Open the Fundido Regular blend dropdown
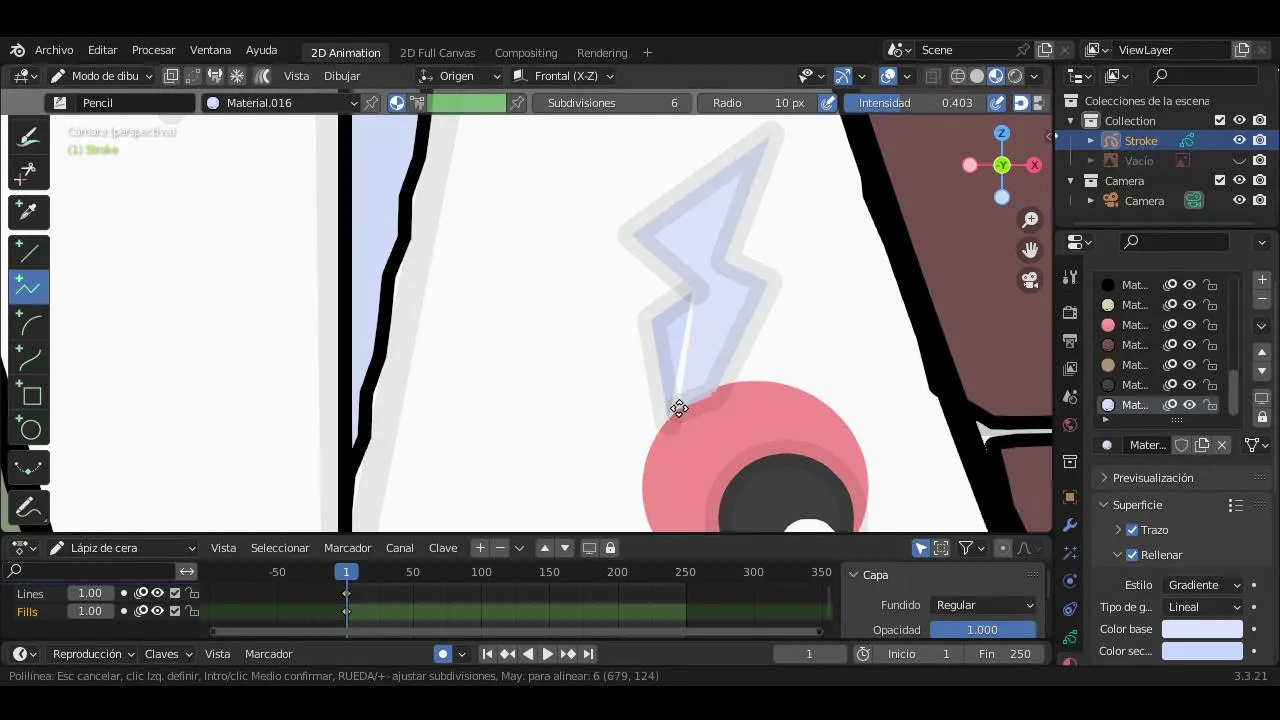1280x720 pixels. [984, 605]
